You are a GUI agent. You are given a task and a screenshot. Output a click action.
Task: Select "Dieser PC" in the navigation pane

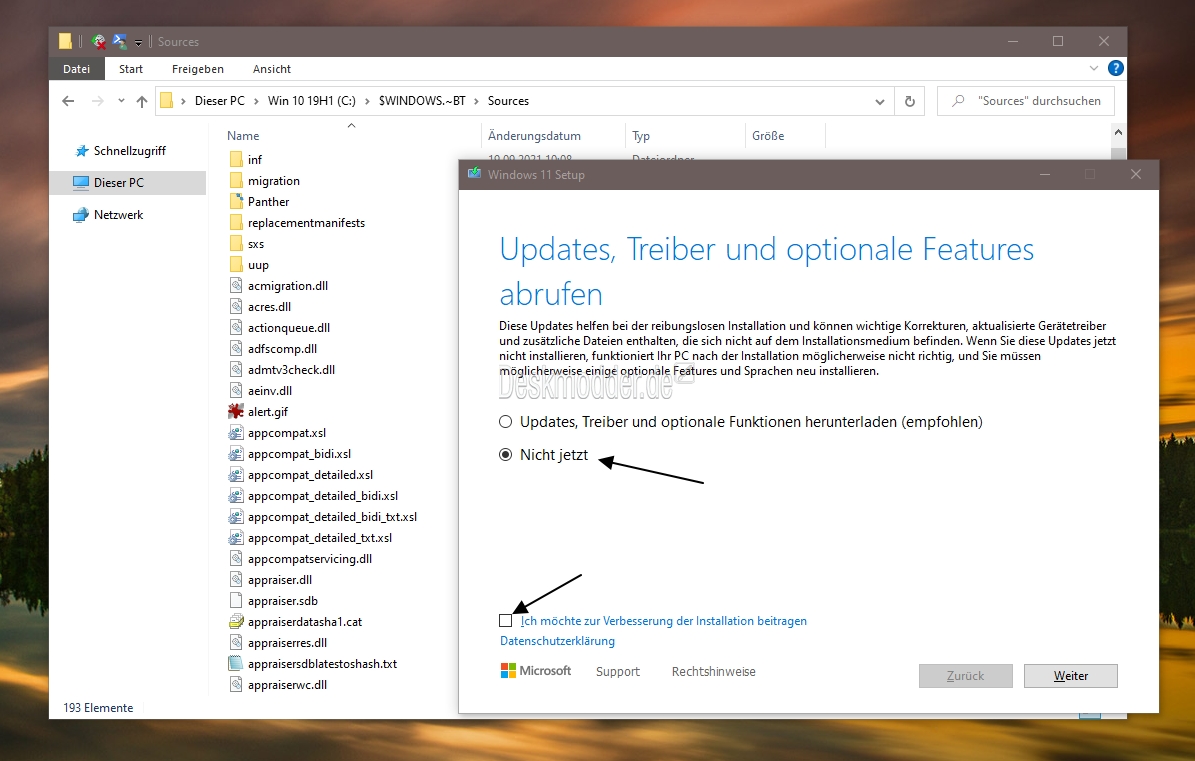119,183
